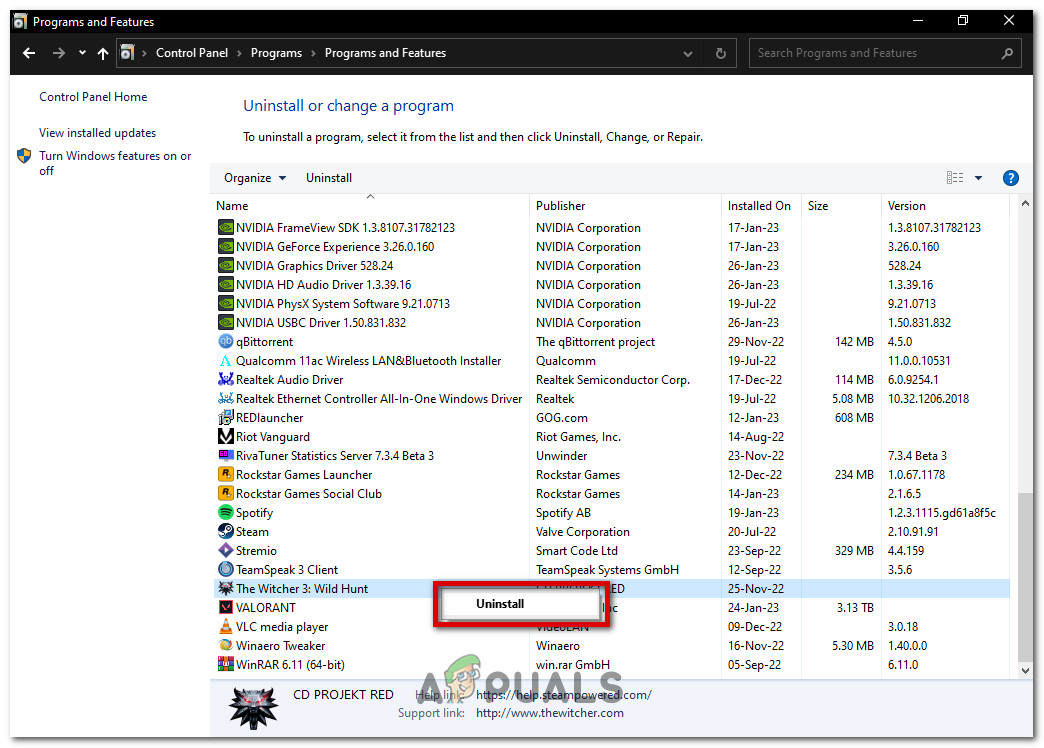Select the Spotify AB publisher cell
The image size is (1044, 748).
(563, 512)
